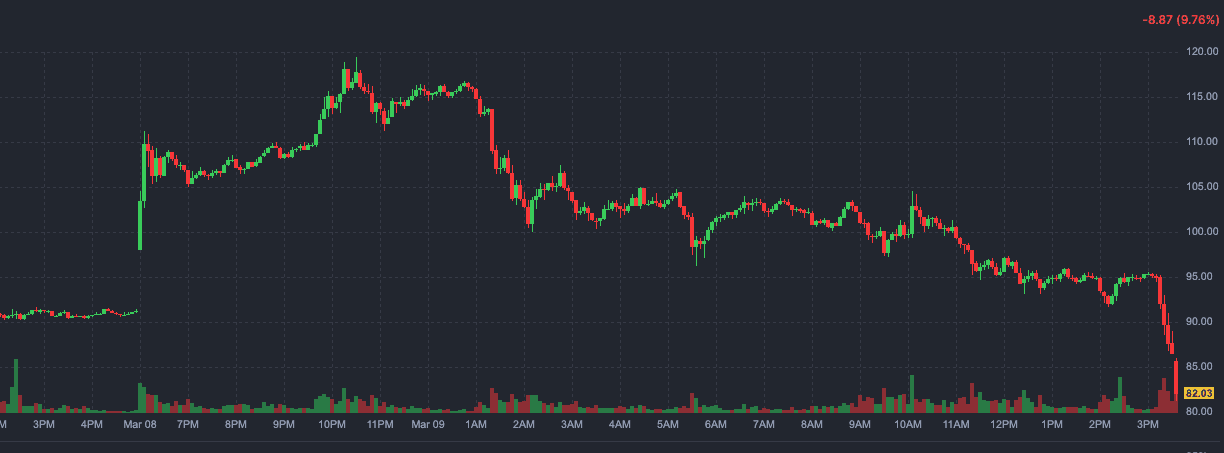This screenshot has width=1224, height=453.
Task: Click the 4PM time axis label
Action: [x=91, y=425]
